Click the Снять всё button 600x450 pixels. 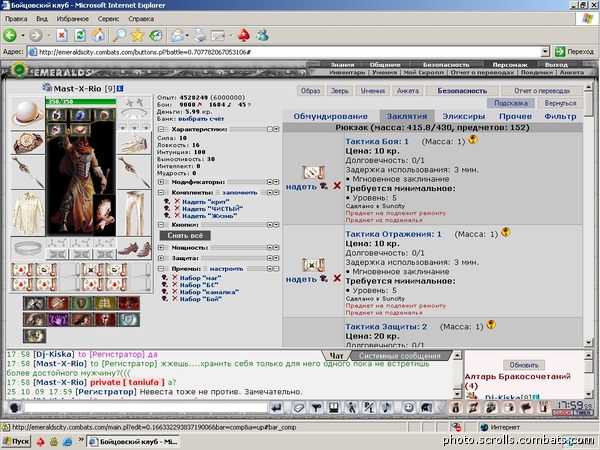(185, 235)
